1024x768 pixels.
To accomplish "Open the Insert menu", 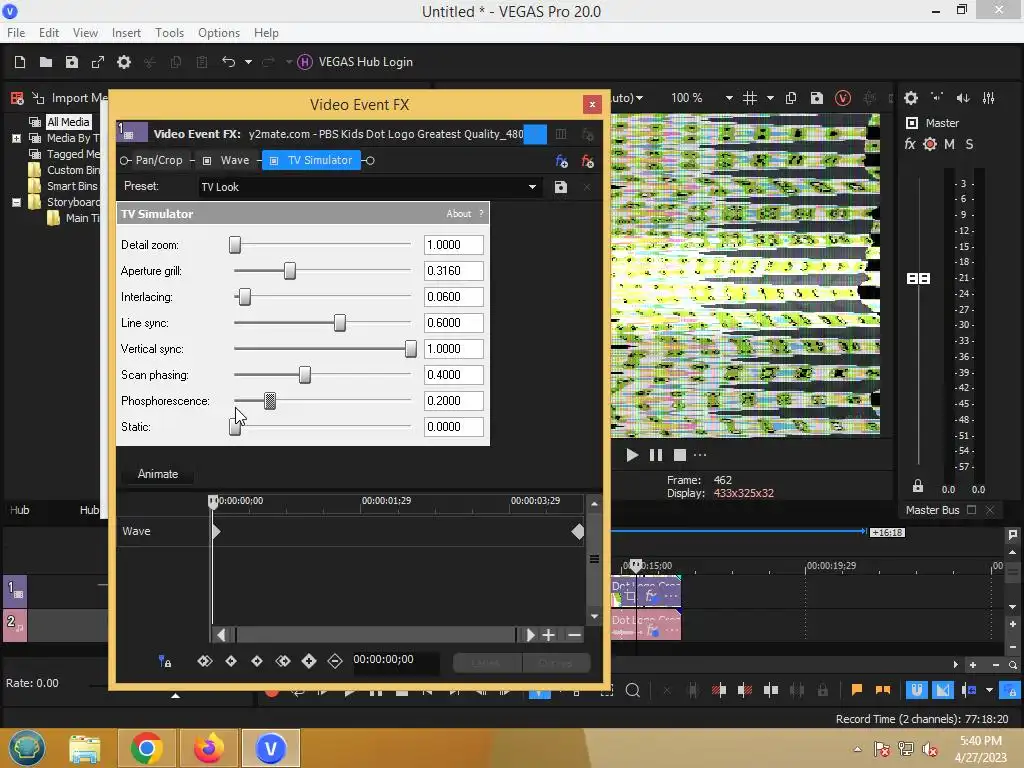I will click(x=126, y=33).
